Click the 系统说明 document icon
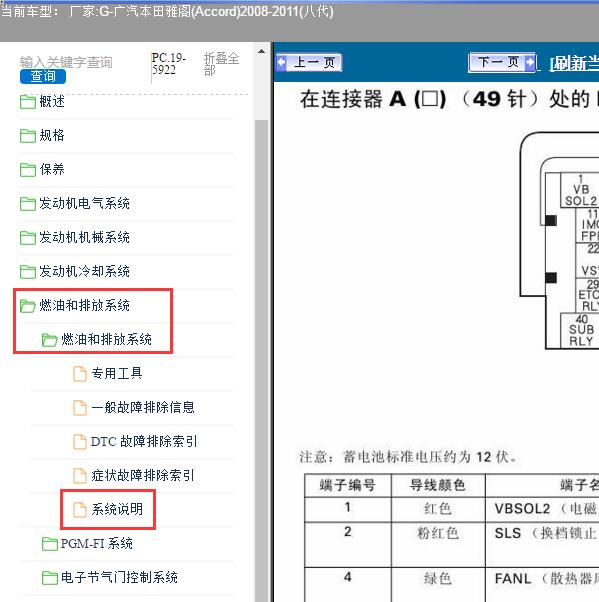Image resolution: width=599 pixels, height=602 pixels. tap(80, 509)
